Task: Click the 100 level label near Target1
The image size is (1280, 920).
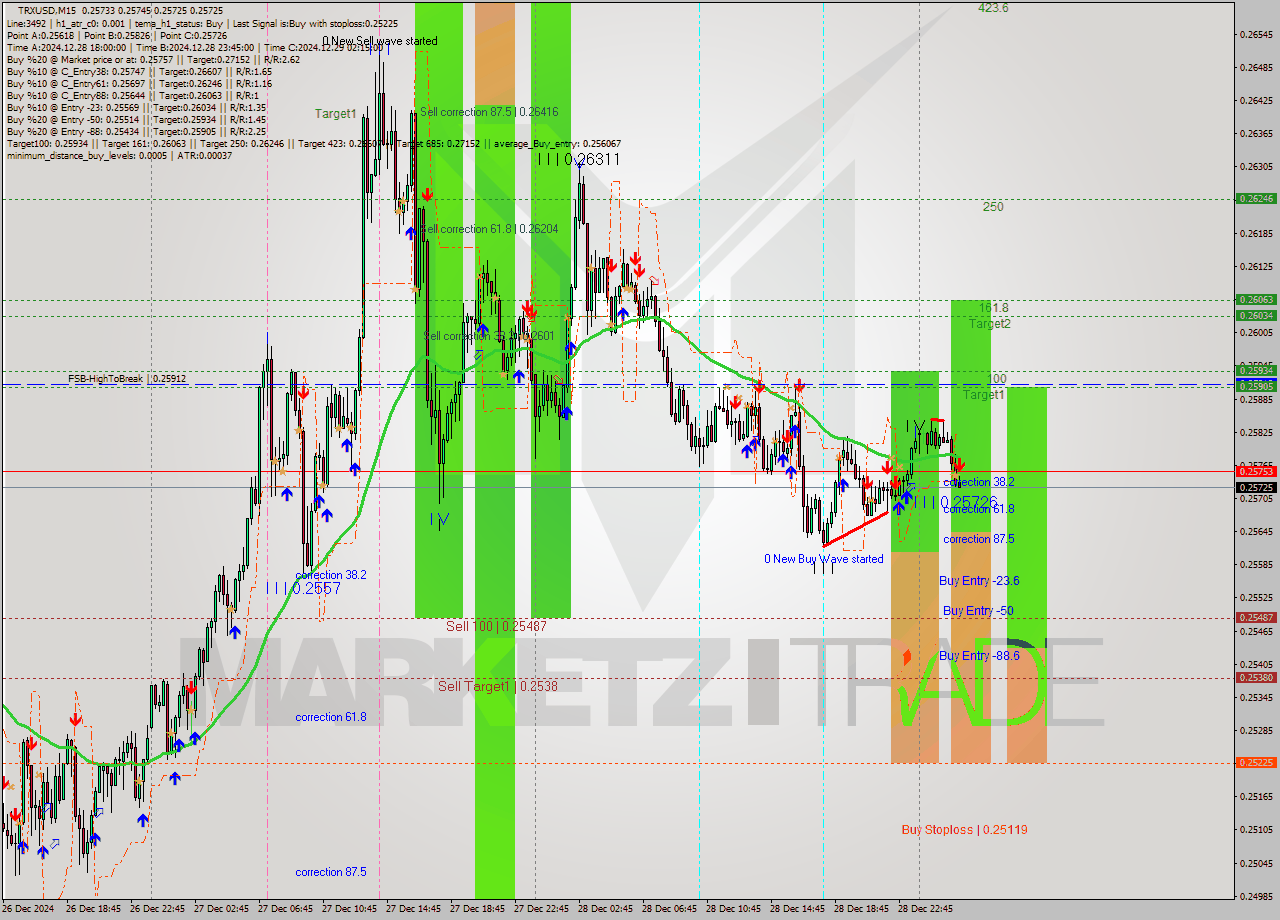Action: point(997,379)
